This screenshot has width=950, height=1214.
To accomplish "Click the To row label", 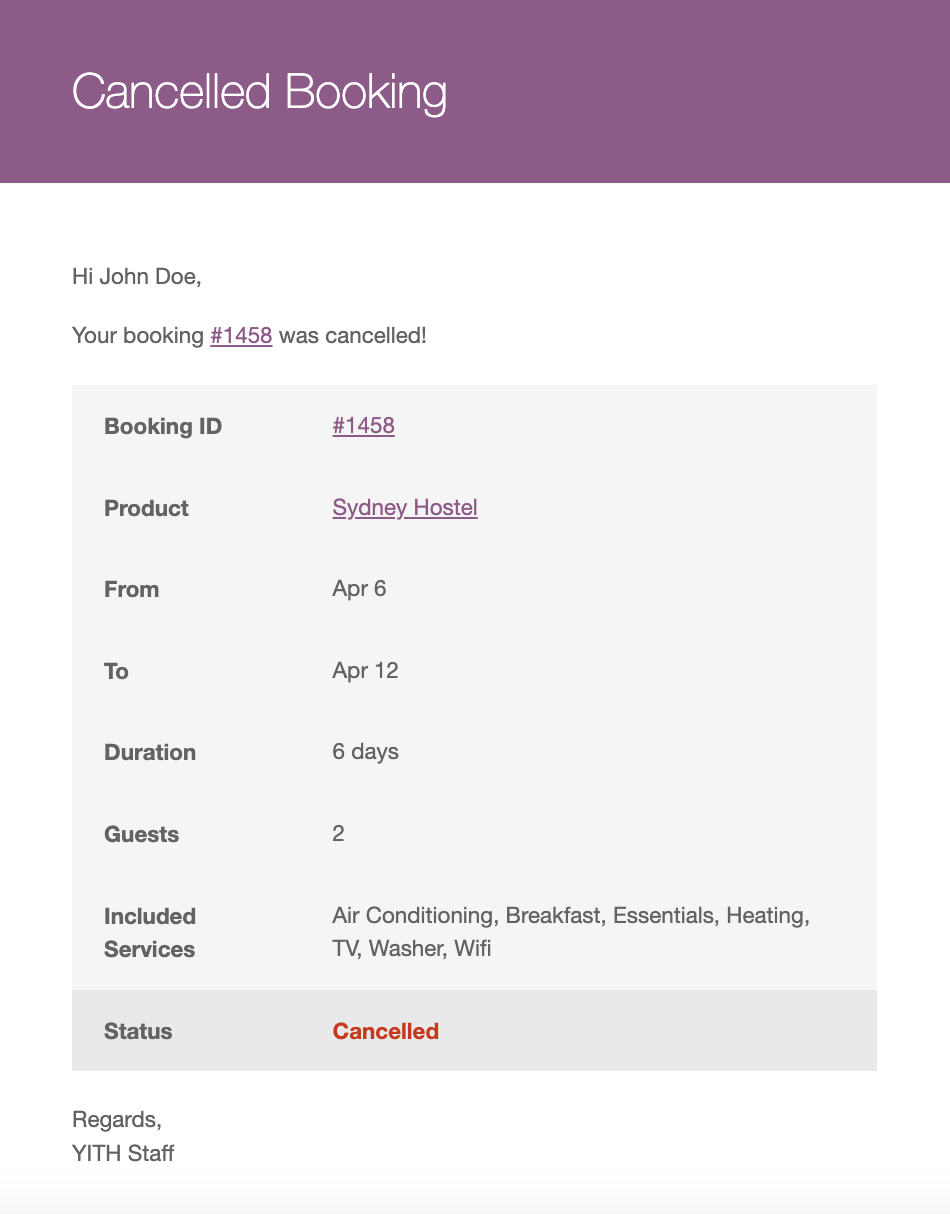I will [x=116, y=672].
